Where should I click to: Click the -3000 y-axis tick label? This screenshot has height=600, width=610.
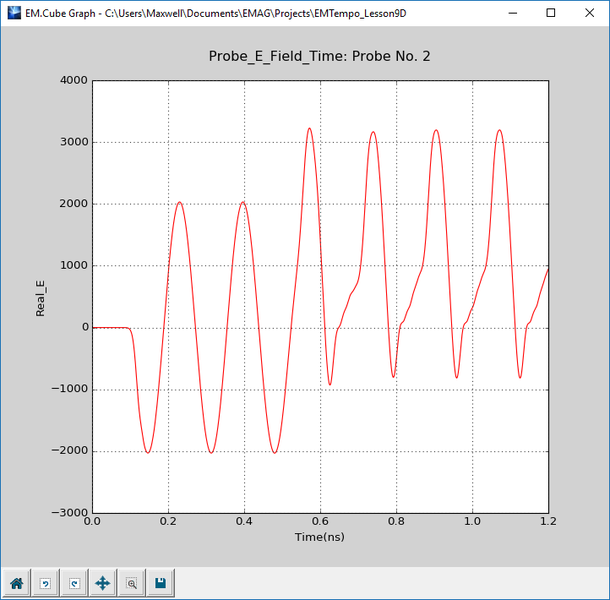click(69, 513)
